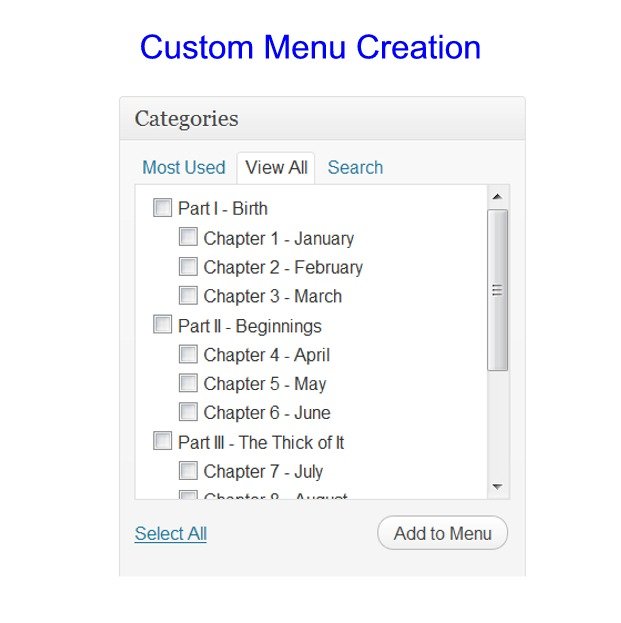Screen dimensions: 621x623
Task: Click the Add to Menu button
Action: point(442,533)
